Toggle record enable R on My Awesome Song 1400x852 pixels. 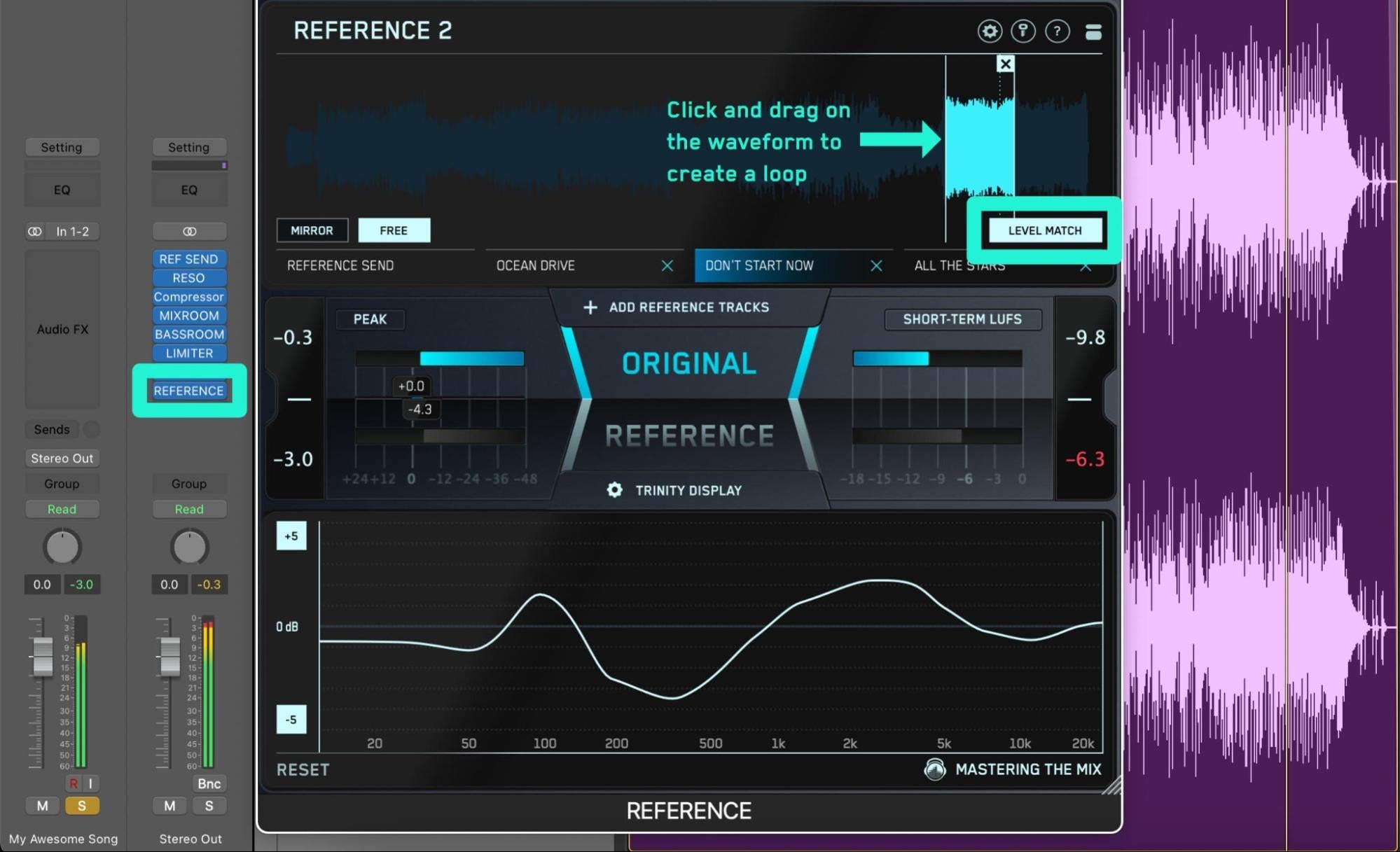pyautogui.click(x=74, y=783)
